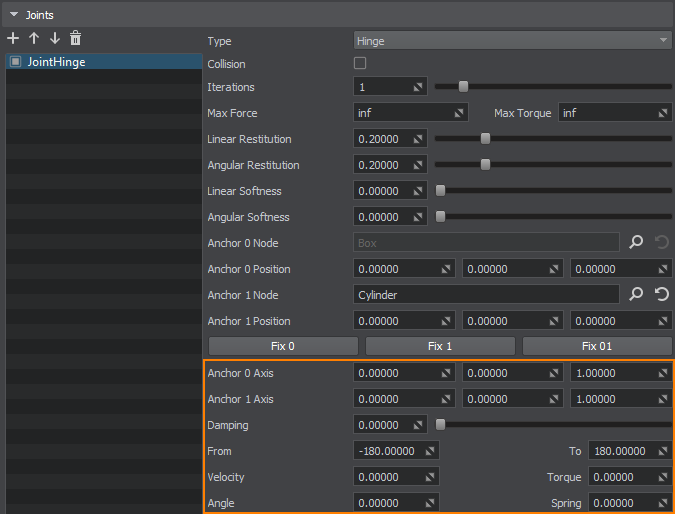675x514 pixels.
Task: Click the Fix 01 button
Action: click(x=597, y=346)
